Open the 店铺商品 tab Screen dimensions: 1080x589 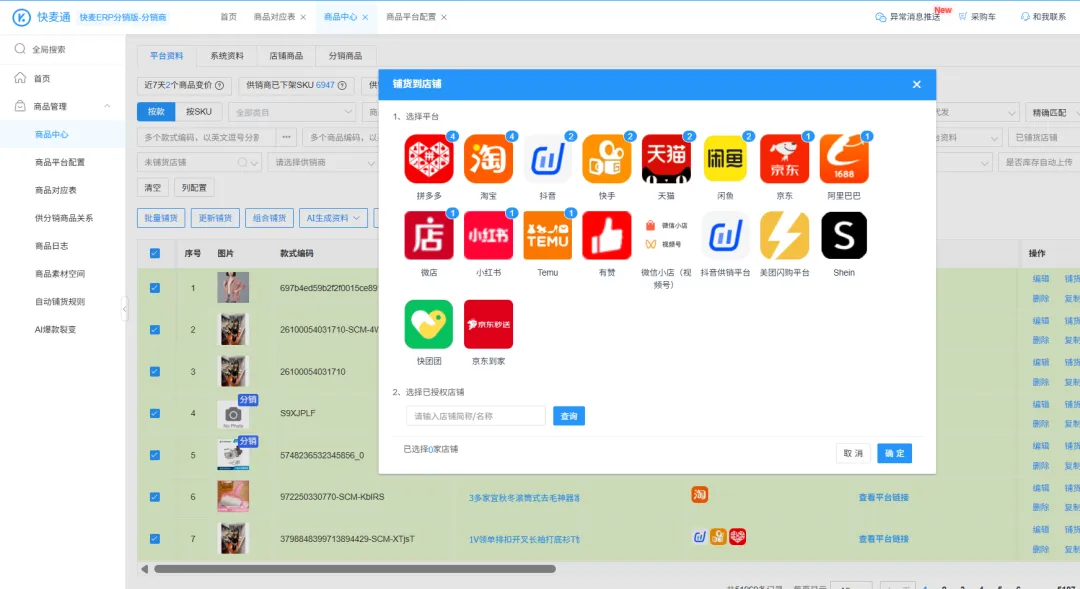tap(286, 56)
